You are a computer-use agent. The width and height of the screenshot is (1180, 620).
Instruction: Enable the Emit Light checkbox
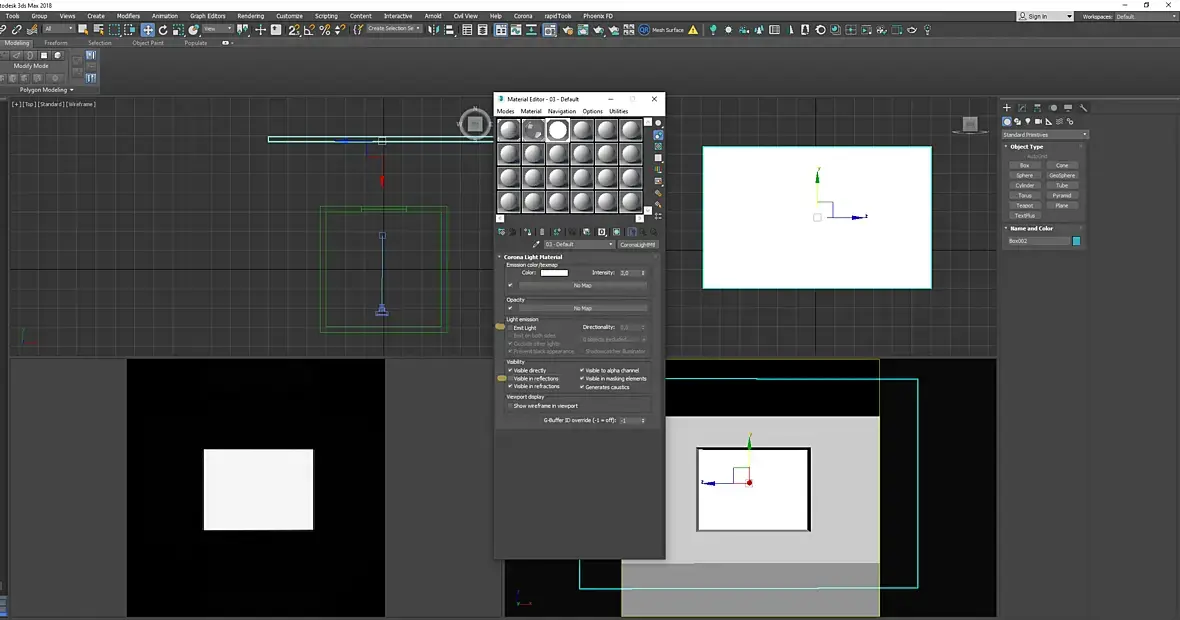click(510, 328)
